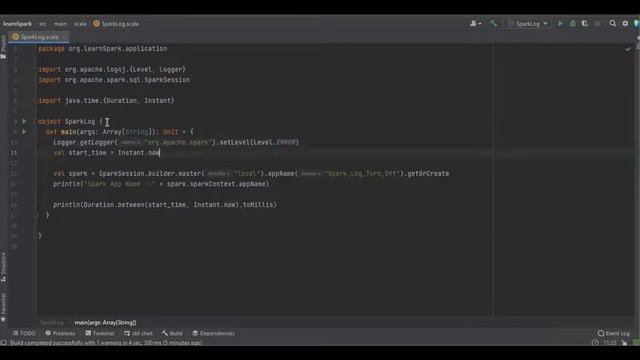Collapse the def main method fold marker
The height and width of the screenshot is (360, 640).
pos(36,132)
